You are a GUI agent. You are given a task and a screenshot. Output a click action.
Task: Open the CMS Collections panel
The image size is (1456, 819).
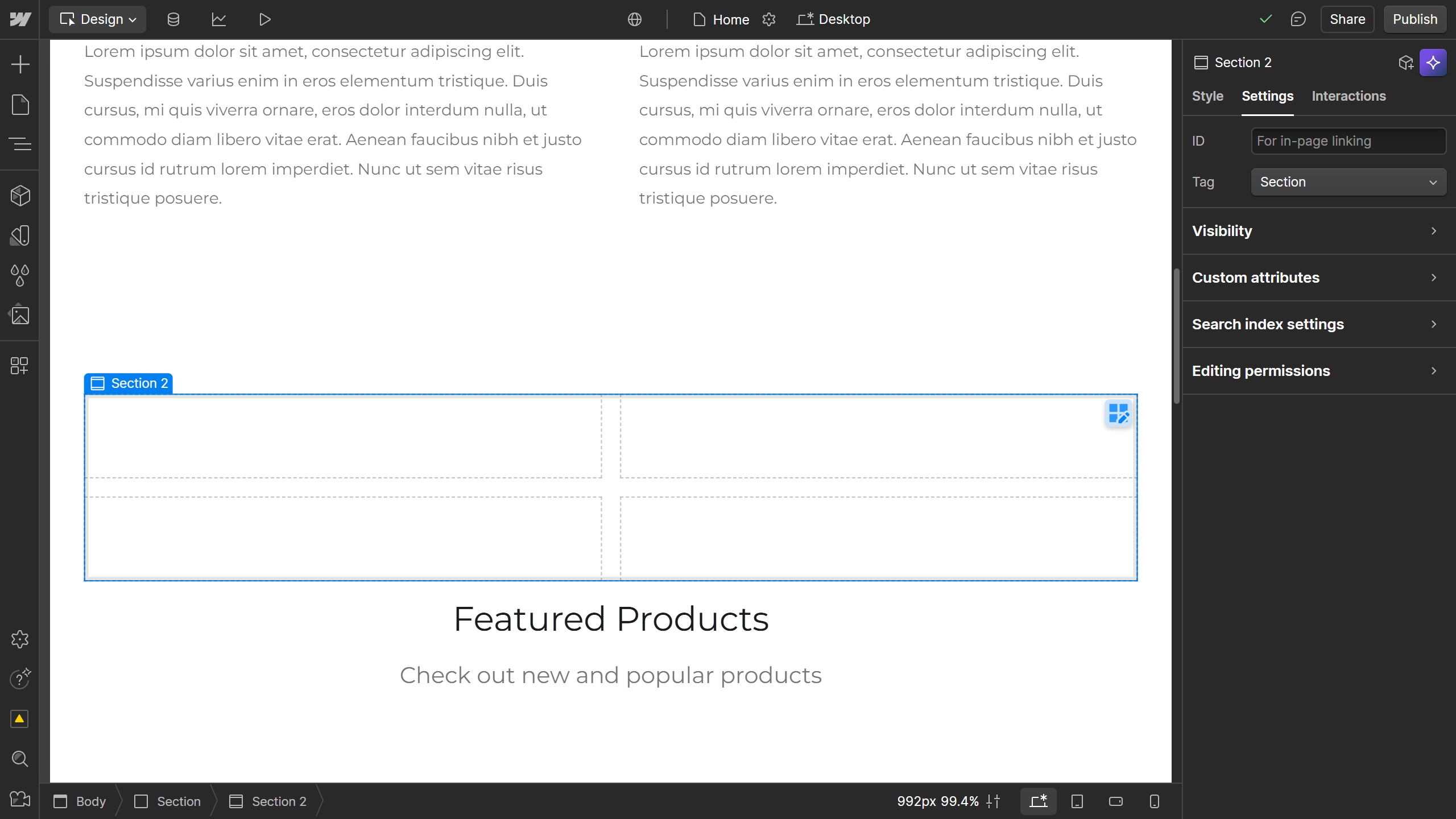pyautogui.click(x=173, y=19)
